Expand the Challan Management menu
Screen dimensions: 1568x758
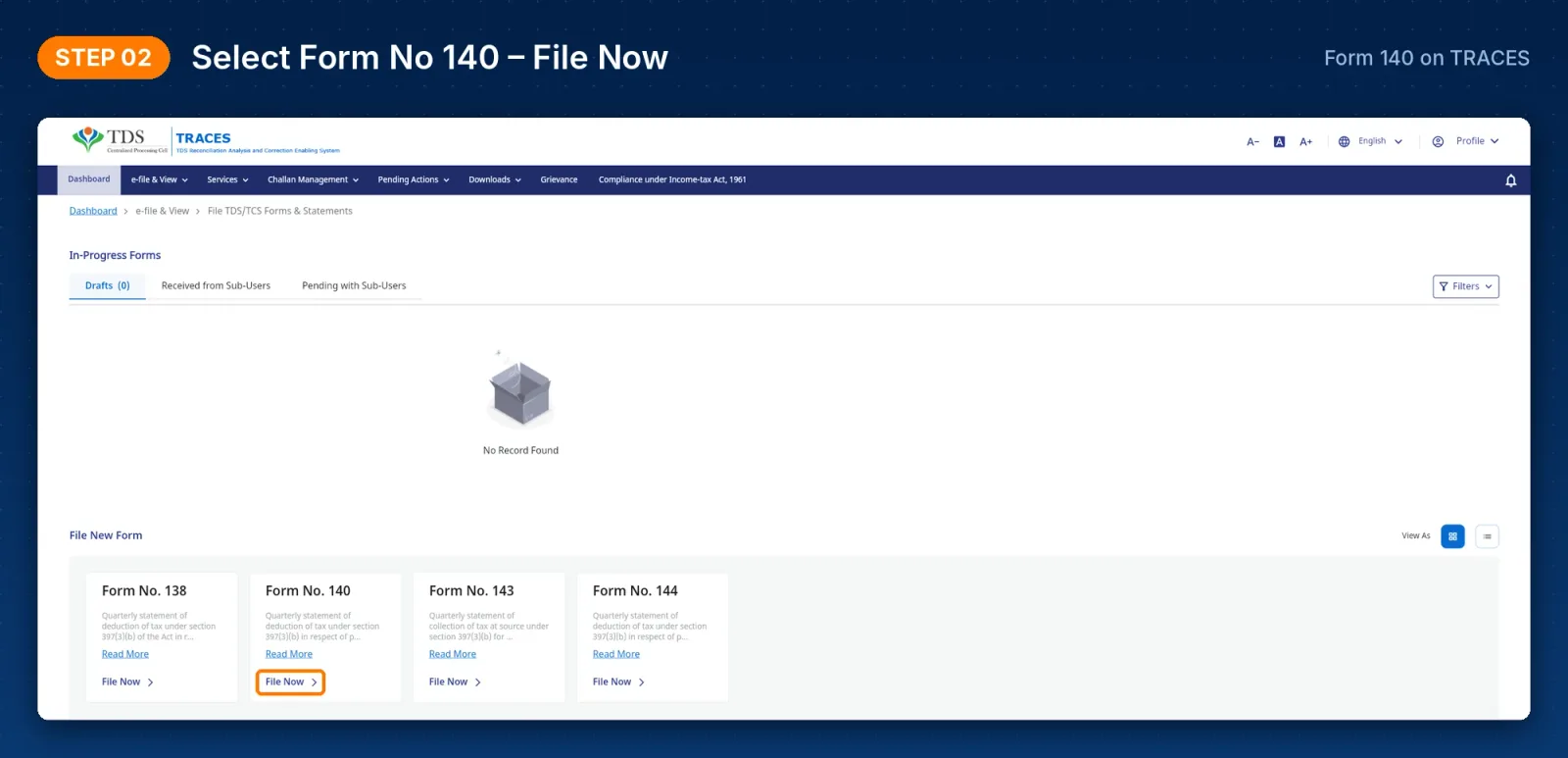point(313,179)
